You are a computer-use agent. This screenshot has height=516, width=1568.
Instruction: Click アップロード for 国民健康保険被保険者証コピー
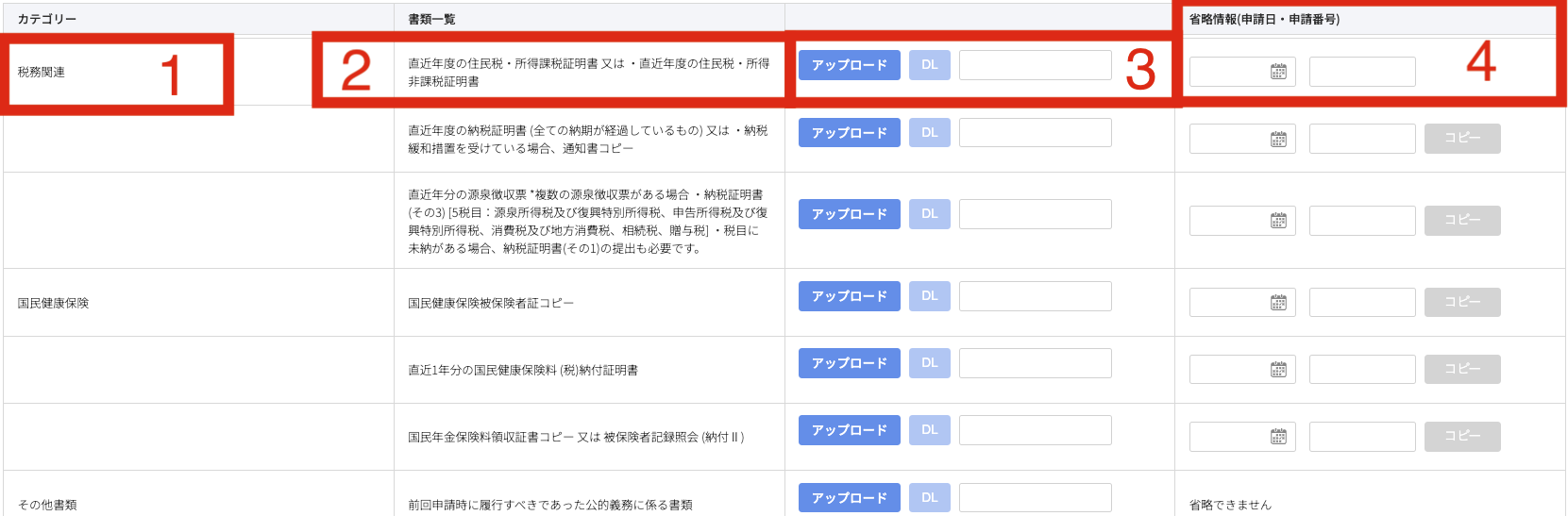pyautogui.click(x=849, y=296)
